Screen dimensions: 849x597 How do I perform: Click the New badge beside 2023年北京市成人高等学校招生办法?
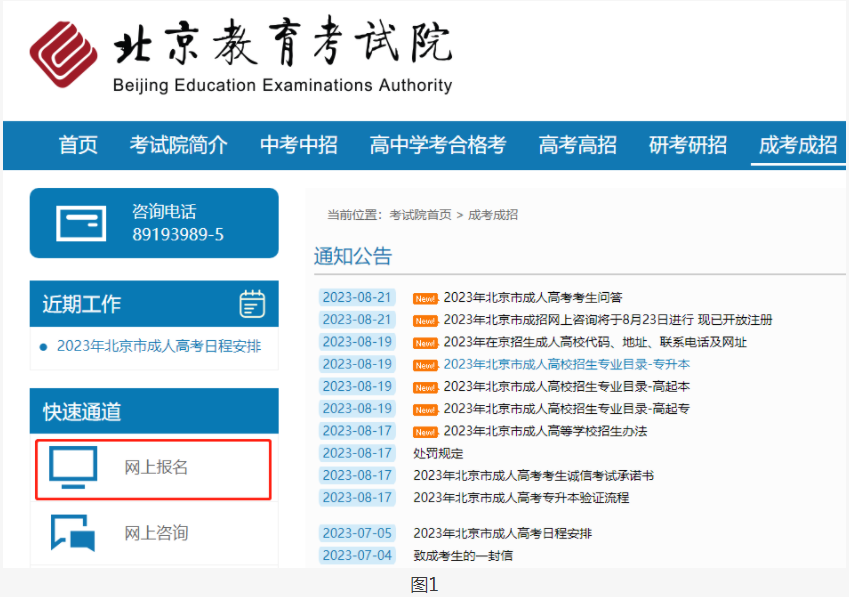click(x=425, y=430)
